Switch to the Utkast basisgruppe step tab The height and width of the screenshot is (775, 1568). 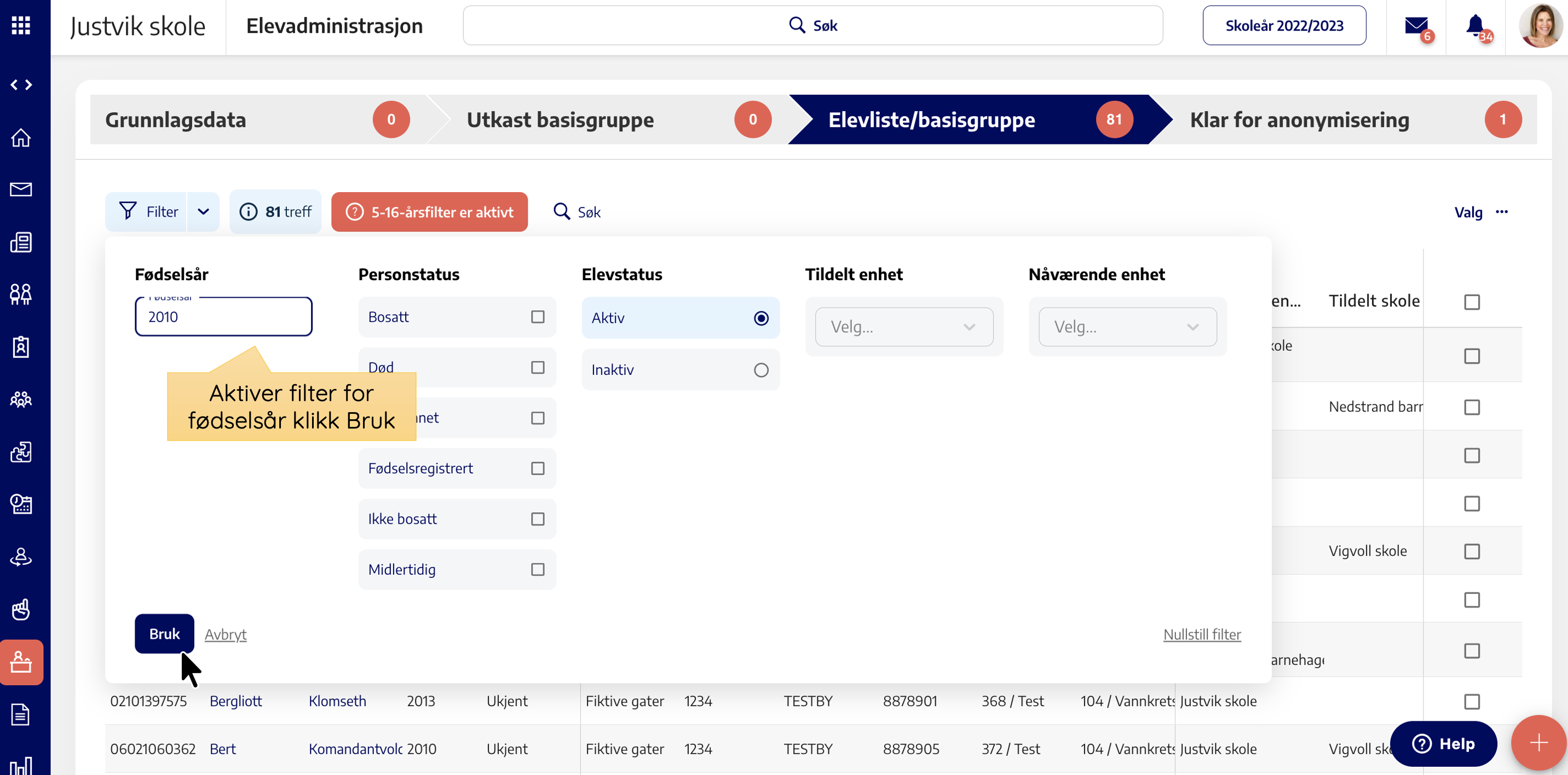coord(619,120)
